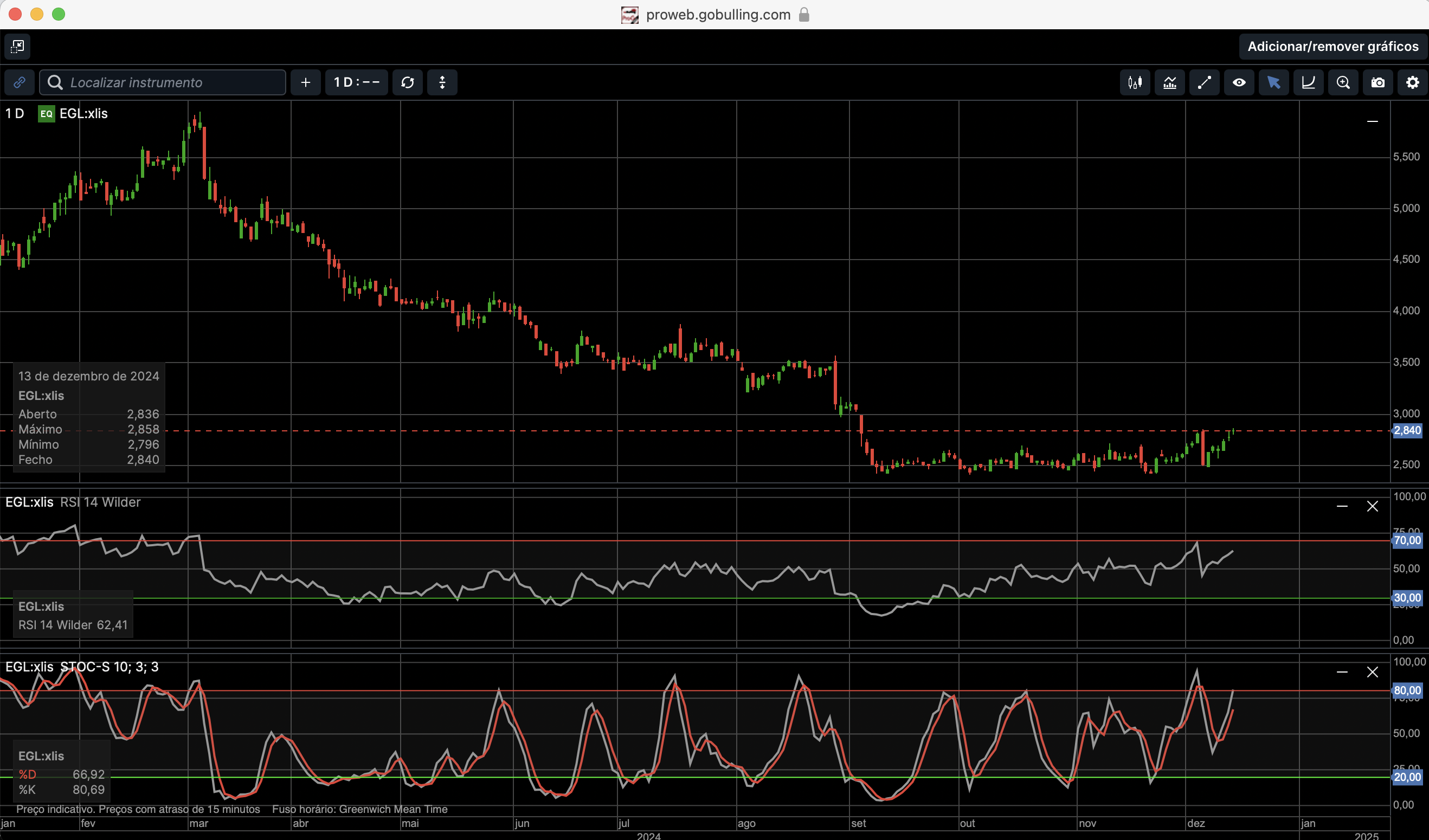Open the candlestick chart type selector
1429x840 pixels.
click(x=1135, y=83)
